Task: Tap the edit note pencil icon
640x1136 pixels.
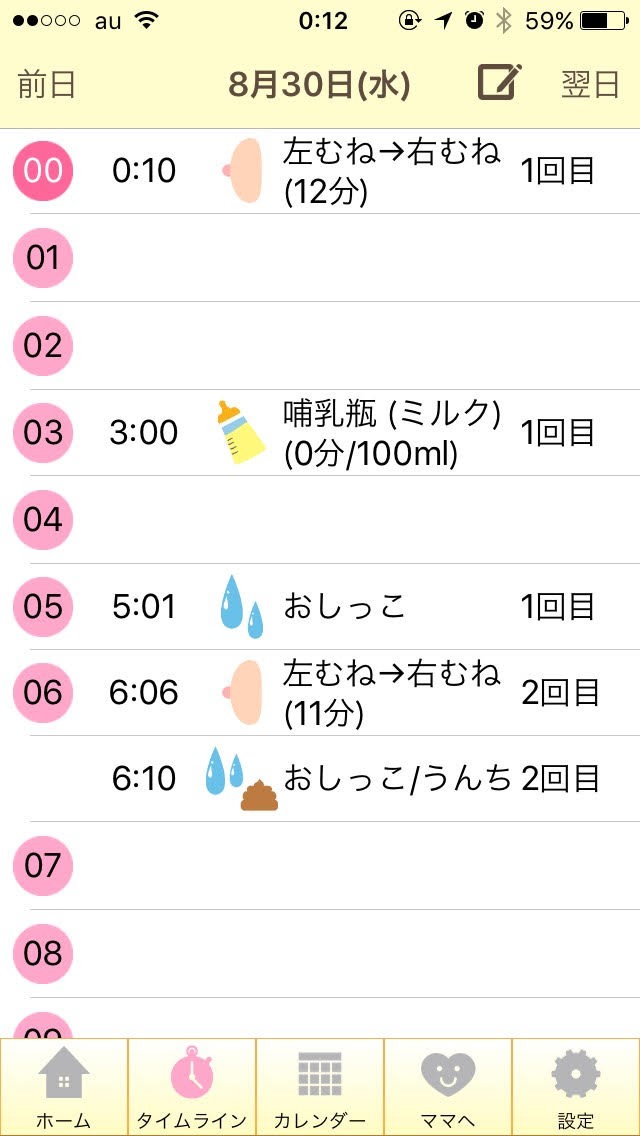Action: pos(499,84)
